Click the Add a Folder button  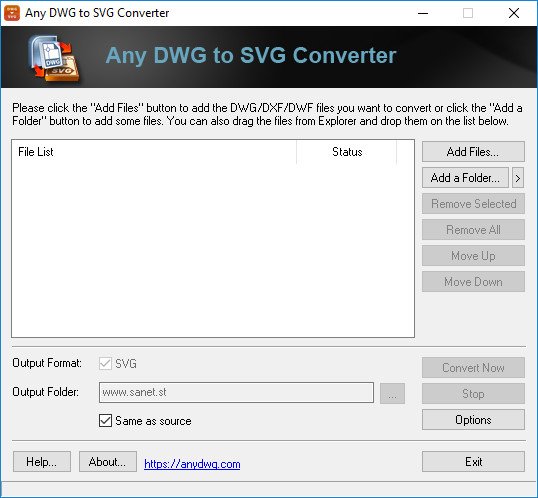click(465, 178)
